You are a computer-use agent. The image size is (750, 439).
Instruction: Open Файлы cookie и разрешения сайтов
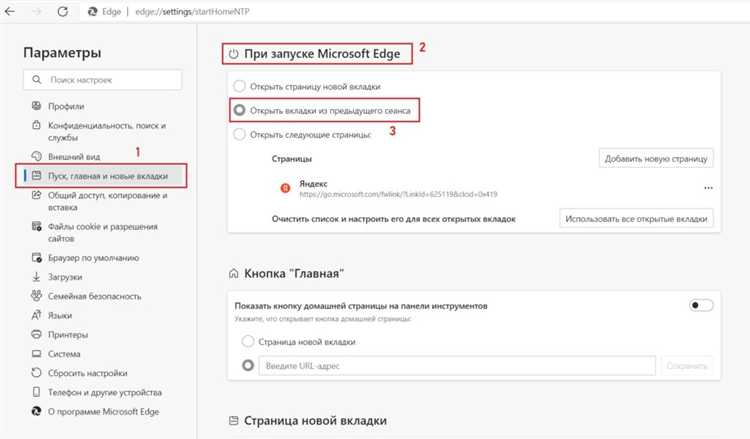[102, 232]
